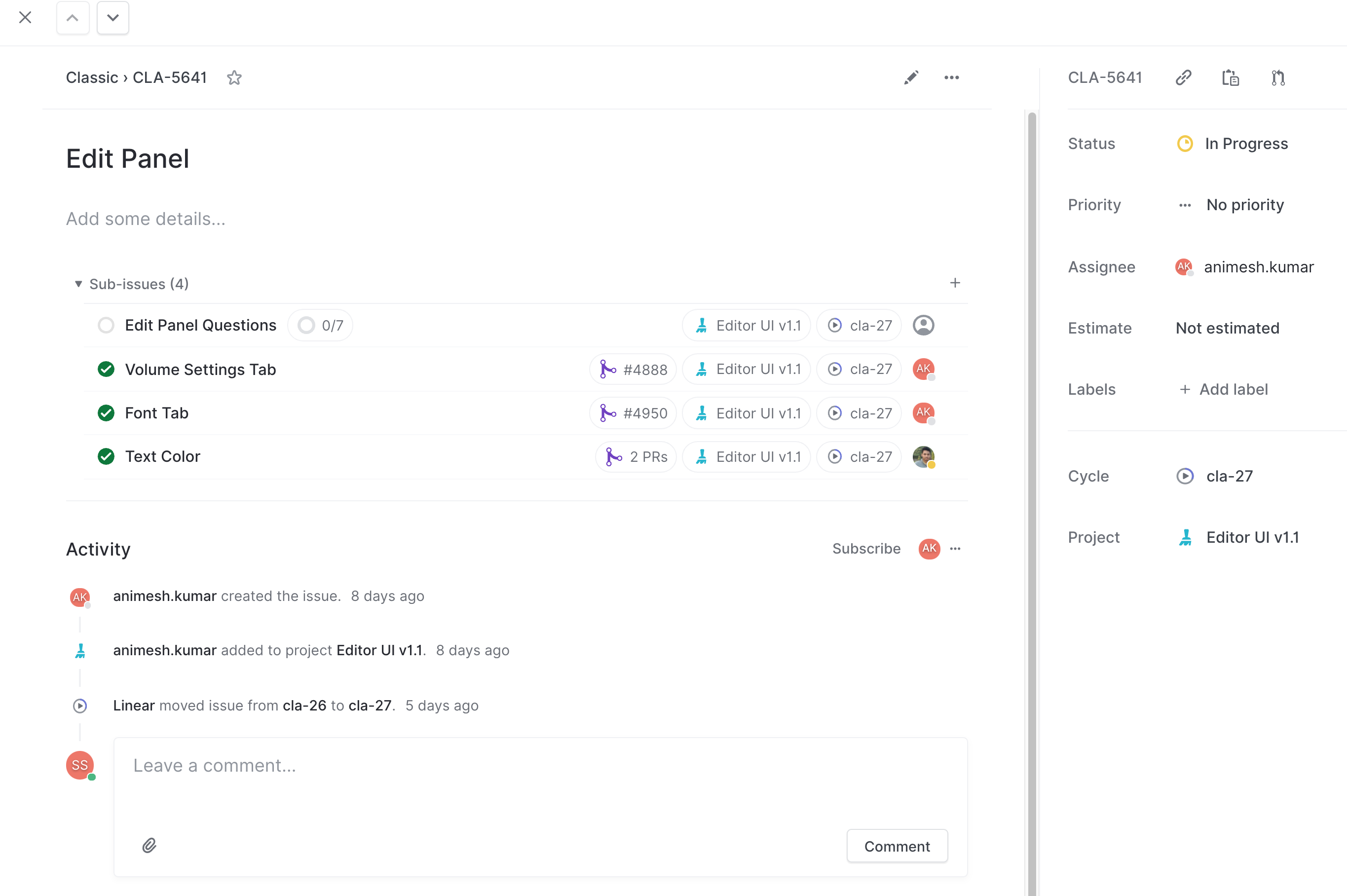
Task: Open activity options three-dot menu
Action: 955,549
